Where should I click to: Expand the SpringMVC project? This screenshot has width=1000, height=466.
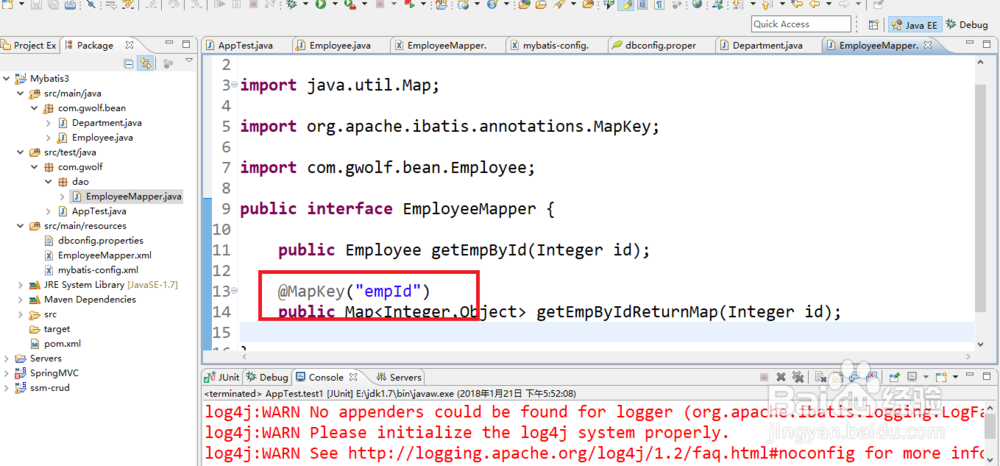click(x=6, y=373)
